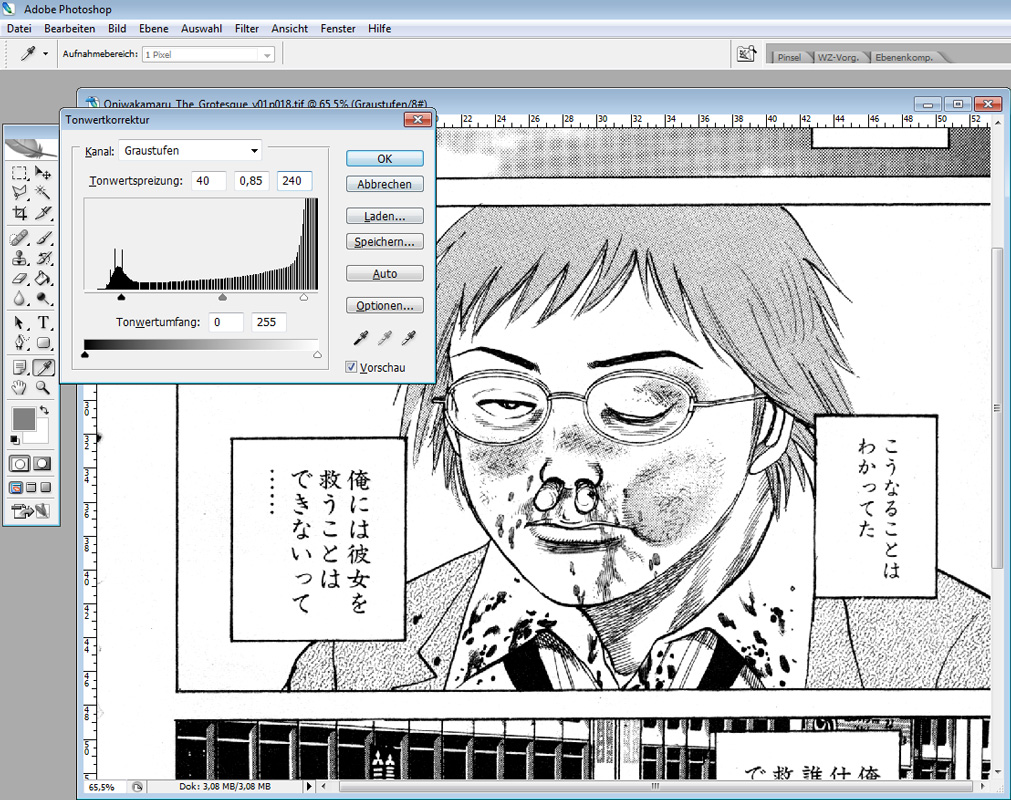Select the Move tool
Viewport: 1011px width, 800px height.
click(43, 173)
